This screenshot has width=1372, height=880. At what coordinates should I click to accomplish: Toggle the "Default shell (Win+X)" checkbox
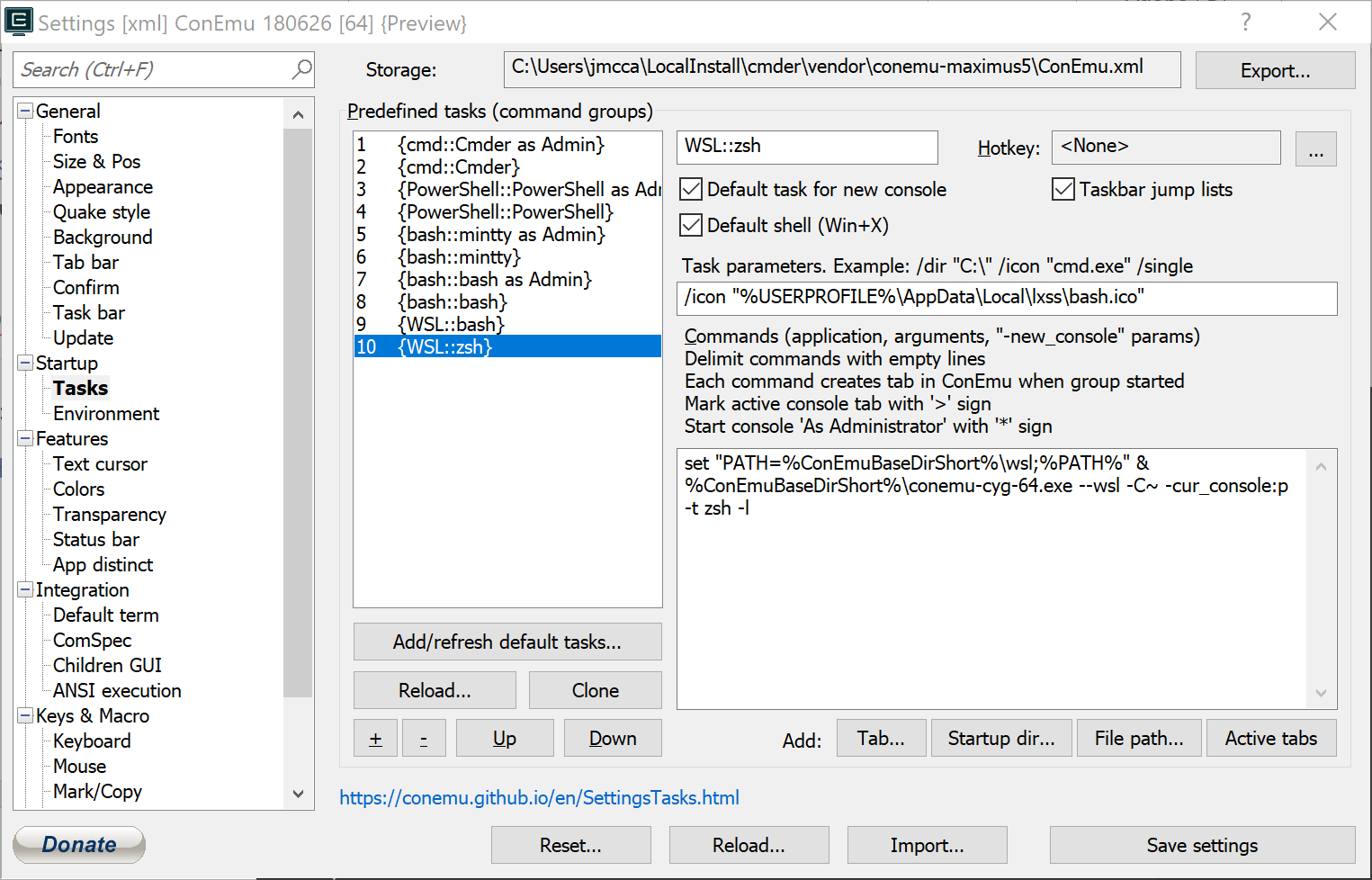(x=690, y=225)
